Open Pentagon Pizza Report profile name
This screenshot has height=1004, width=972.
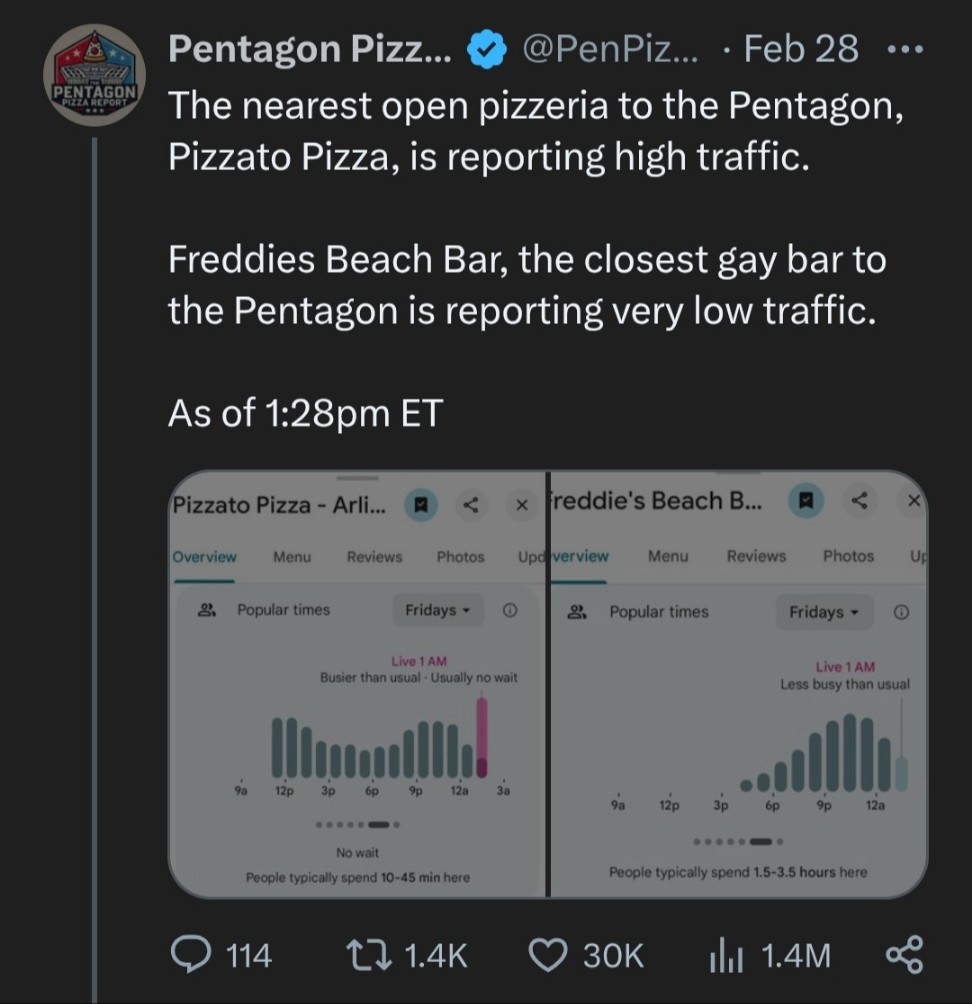[309, 48]
